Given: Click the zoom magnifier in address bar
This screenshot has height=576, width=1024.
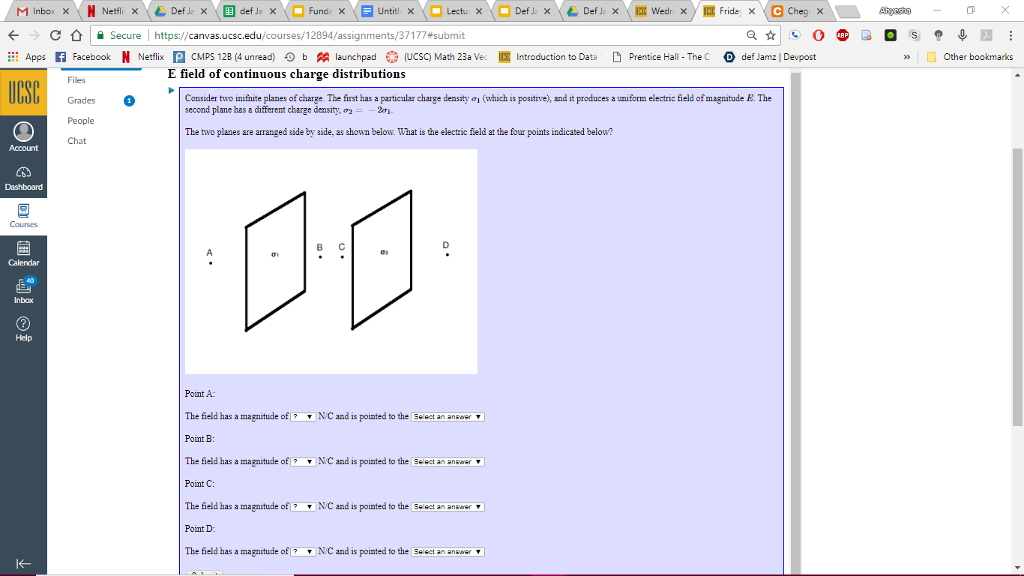Looking at the screenshot, I should pos(752,35).
